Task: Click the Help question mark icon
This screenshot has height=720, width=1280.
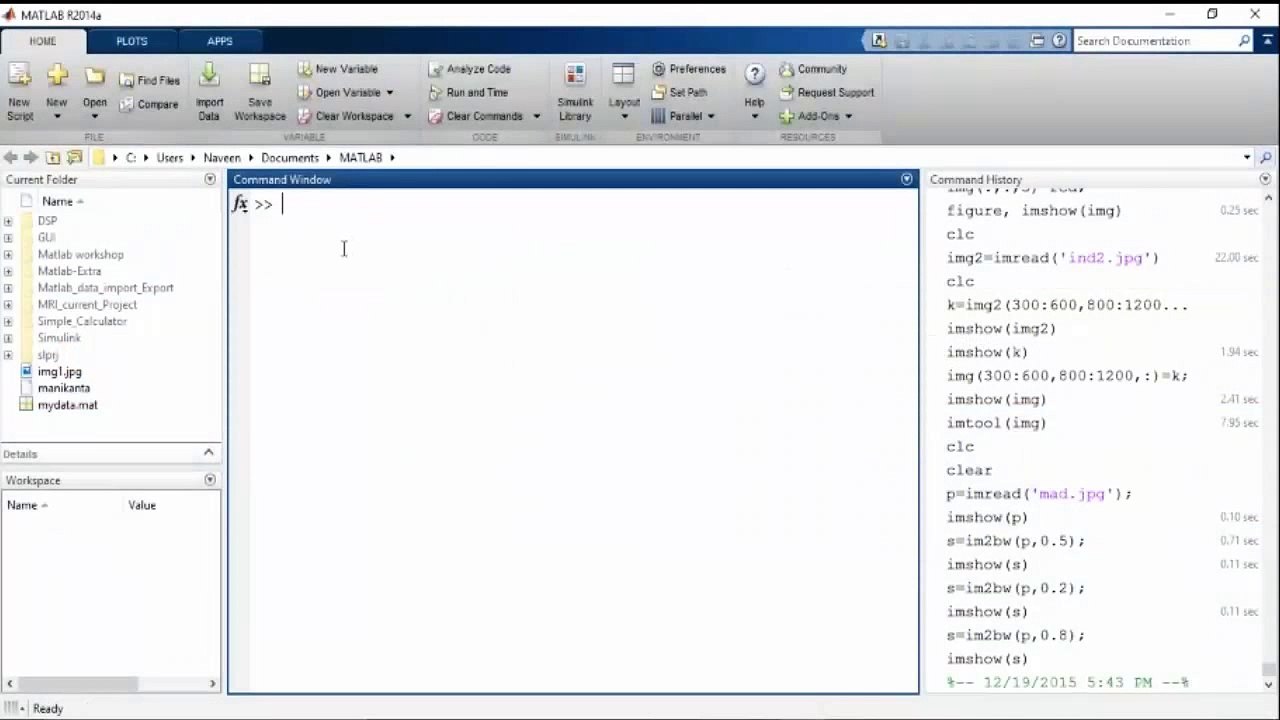Action: 755,75
